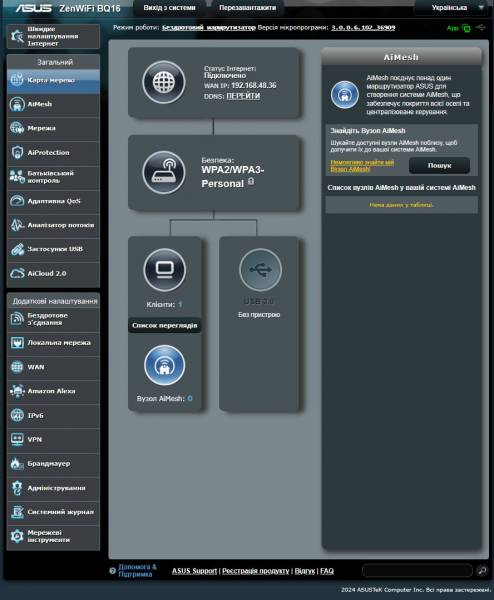Viewport: 494px width, 600px height.
Task: Open the yellow find AiMesh node help link
Action: pos(362,166)
